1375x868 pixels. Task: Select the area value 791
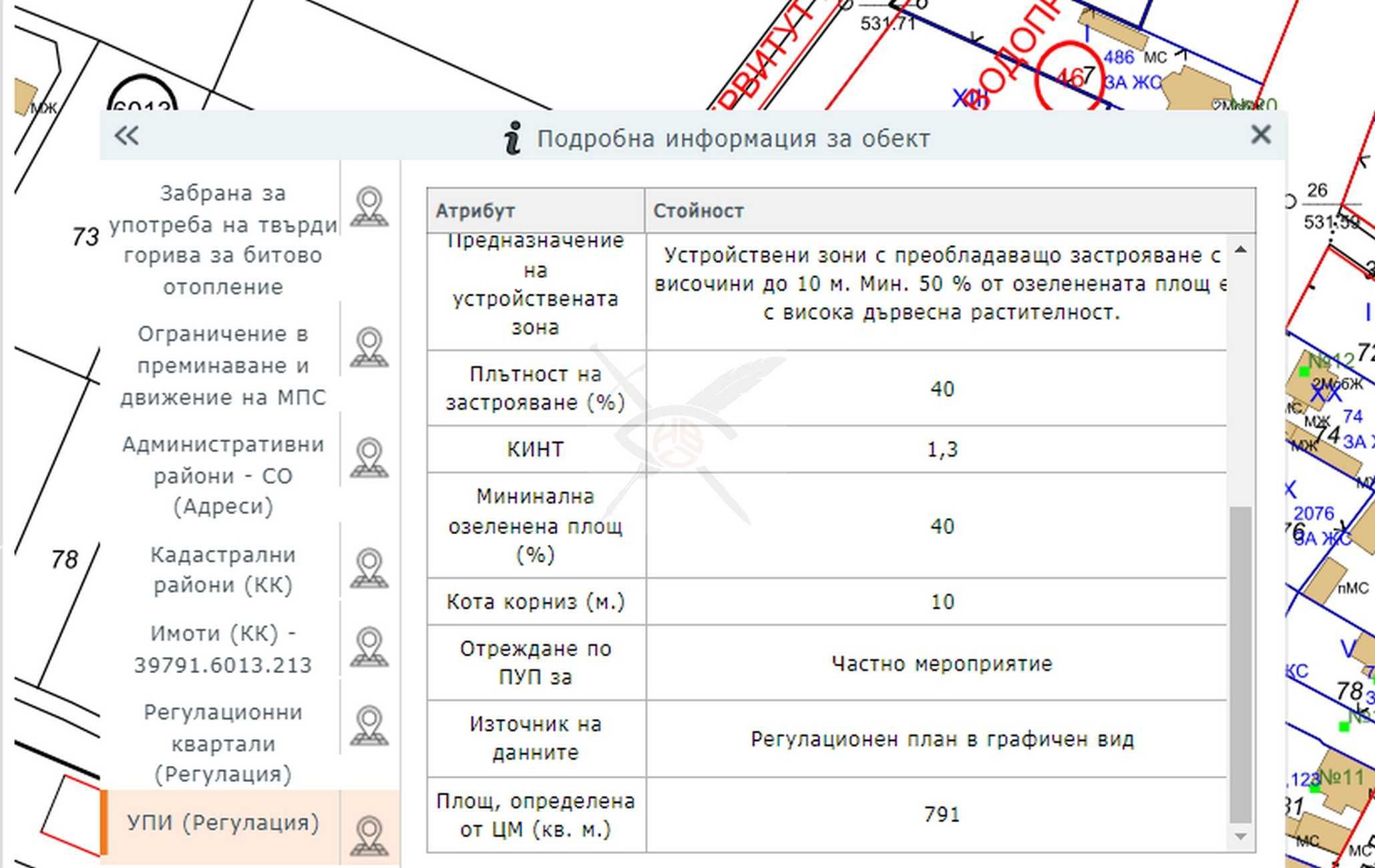942,815
